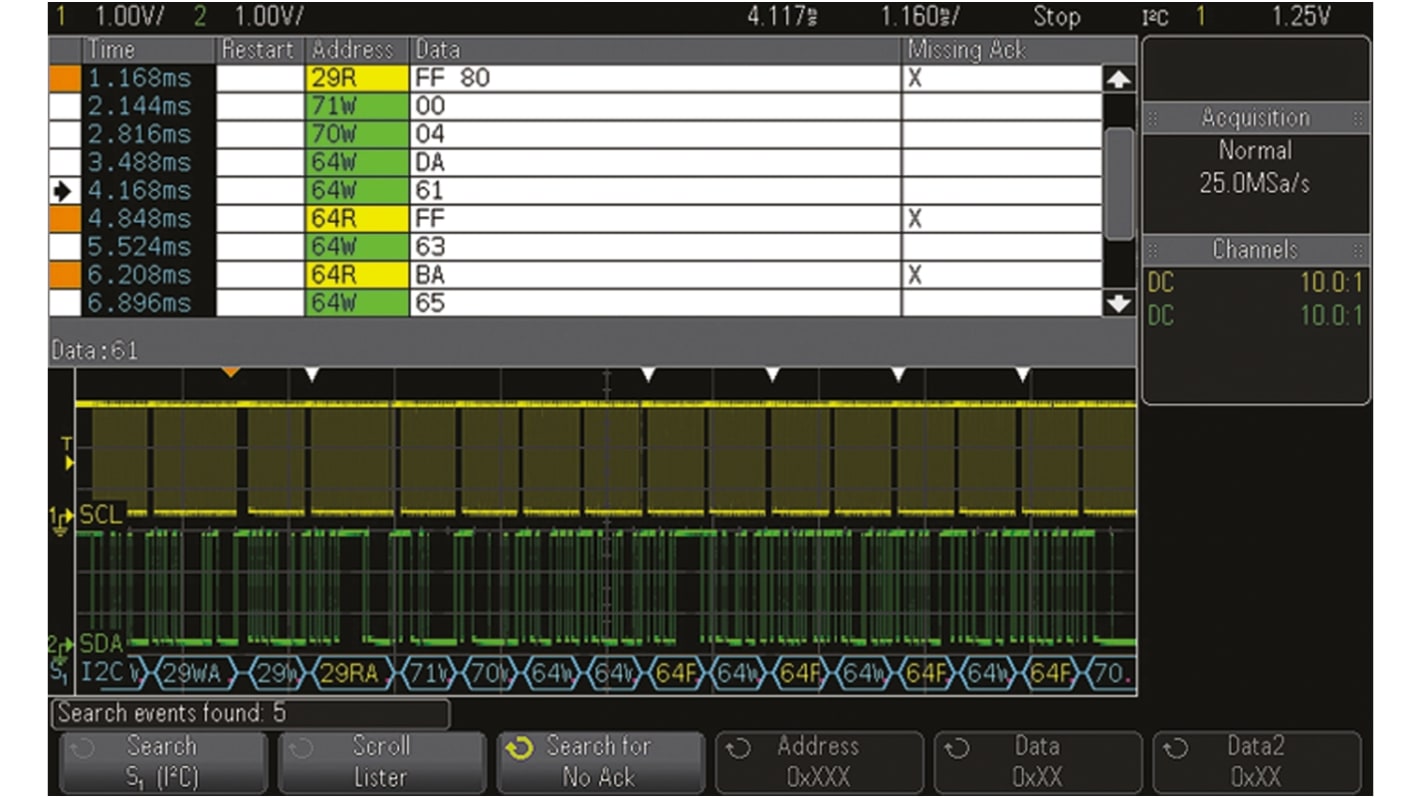Click the Restart column header
This screenshot has width=1420, height=798.
pyautogui.click(x=260, y=50)
